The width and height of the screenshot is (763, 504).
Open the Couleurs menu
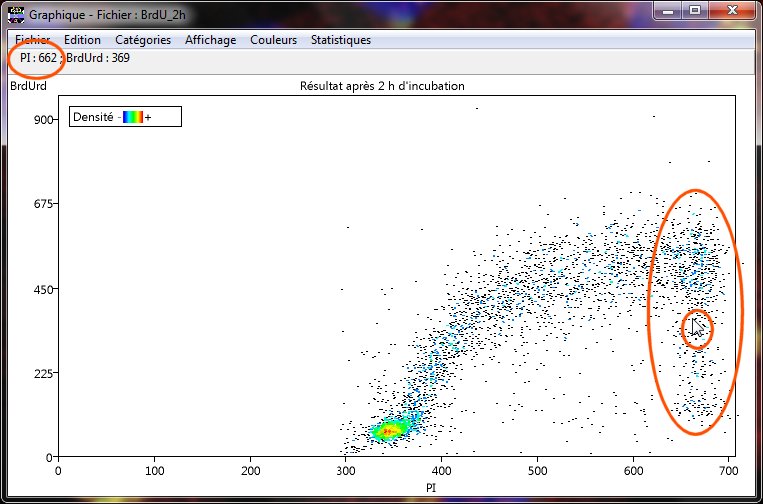pyautogui.click(x=274, y=40)
